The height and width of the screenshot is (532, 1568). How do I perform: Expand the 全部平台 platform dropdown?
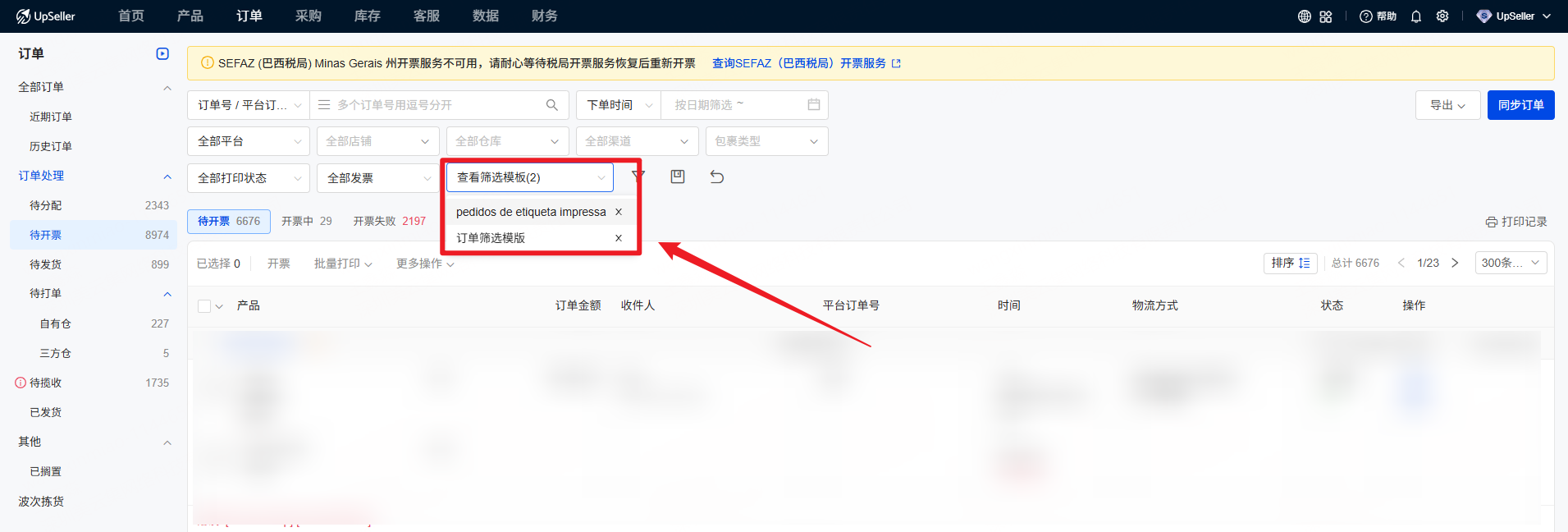click(249, 141)
